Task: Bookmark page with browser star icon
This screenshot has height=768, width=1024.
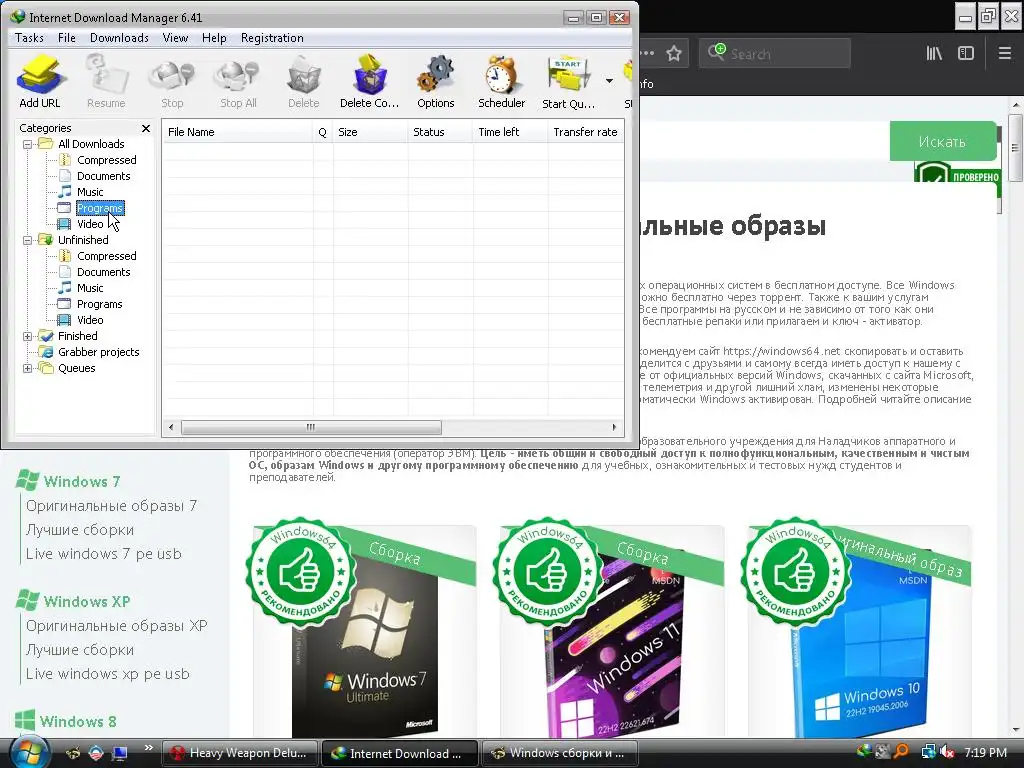Action: click(674, 54)
